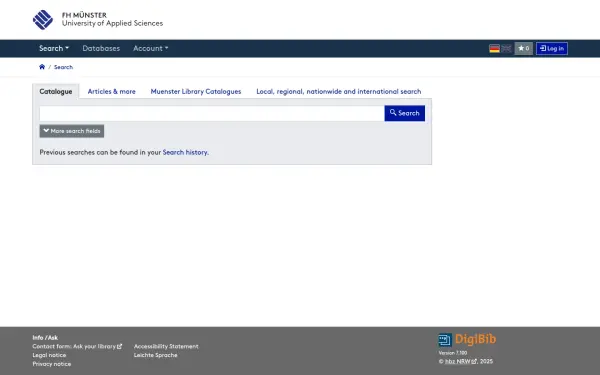The height and width of the screenshot is (375, 600).
Task: Open Databases in navigation bar
Action: pos(101,49)
